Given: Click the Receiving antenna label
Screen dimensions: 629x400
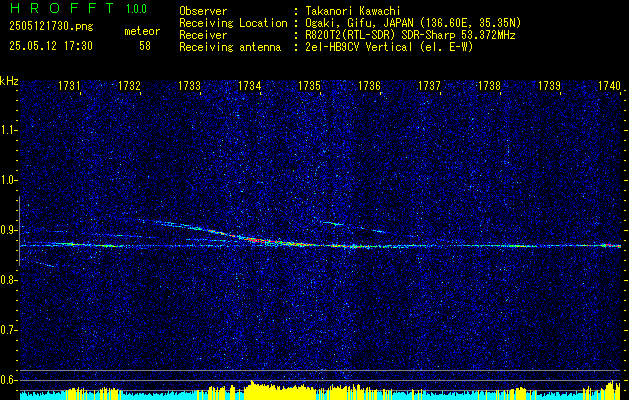Looking at the screenshot, I should point(230,48).
